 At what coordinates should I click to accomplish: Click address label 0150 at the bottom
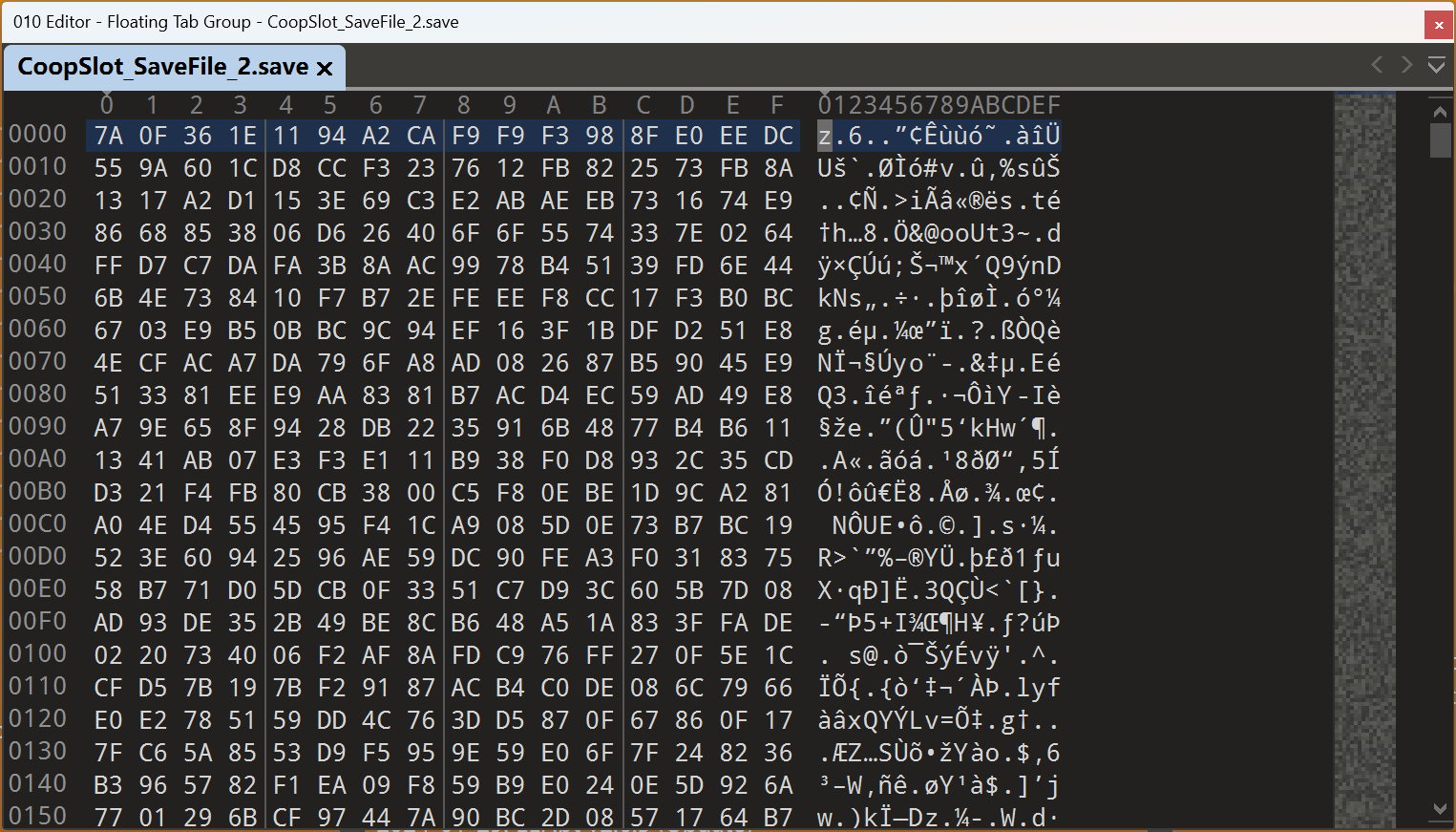(38, 817)
